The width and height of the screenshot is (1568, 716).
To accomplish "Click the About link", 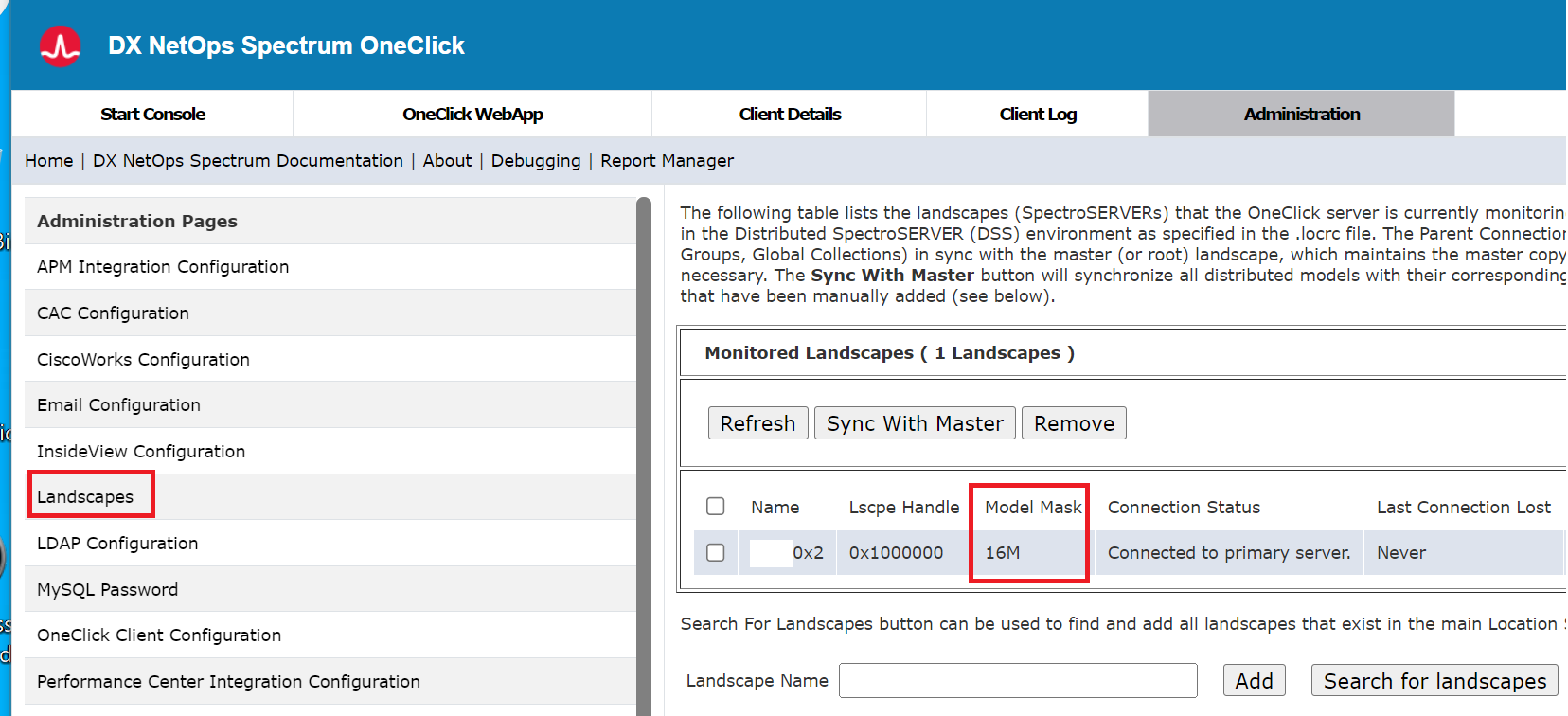I will (447, 161).
